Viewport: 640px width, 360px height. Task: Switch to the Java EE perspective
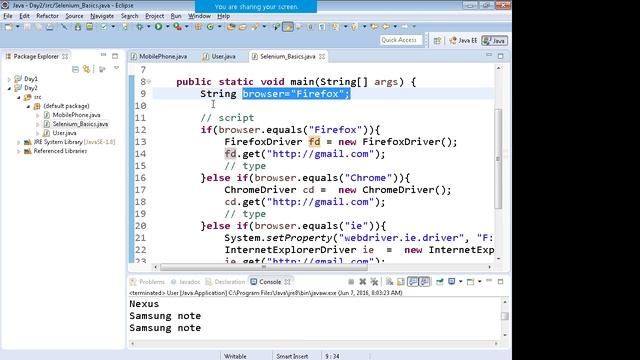click(463, 40)
